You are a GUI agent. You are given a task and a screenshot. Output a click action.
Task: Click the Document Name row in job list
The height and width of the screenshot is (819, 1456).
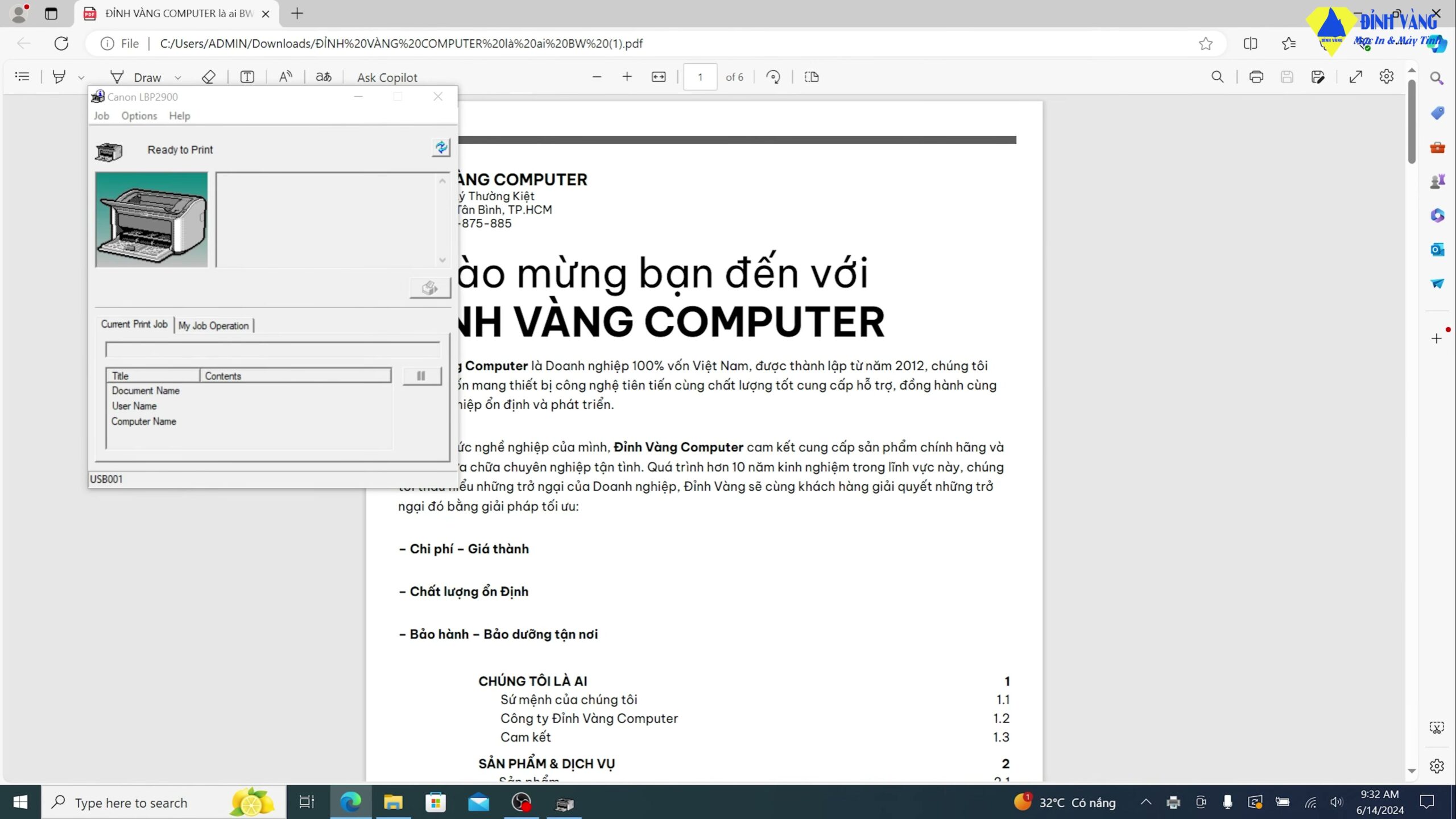pos(249,391)
